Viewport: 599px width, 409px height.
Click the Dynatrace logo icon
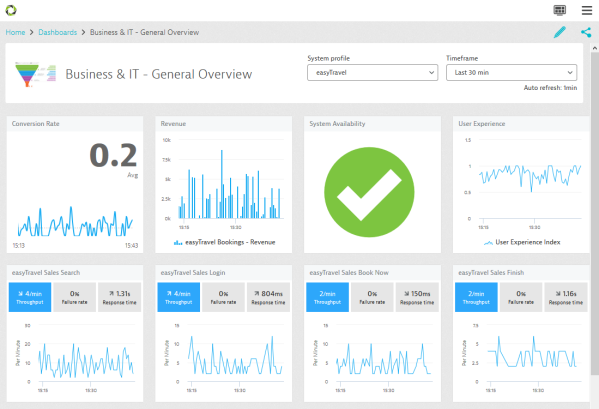(11, 10)
